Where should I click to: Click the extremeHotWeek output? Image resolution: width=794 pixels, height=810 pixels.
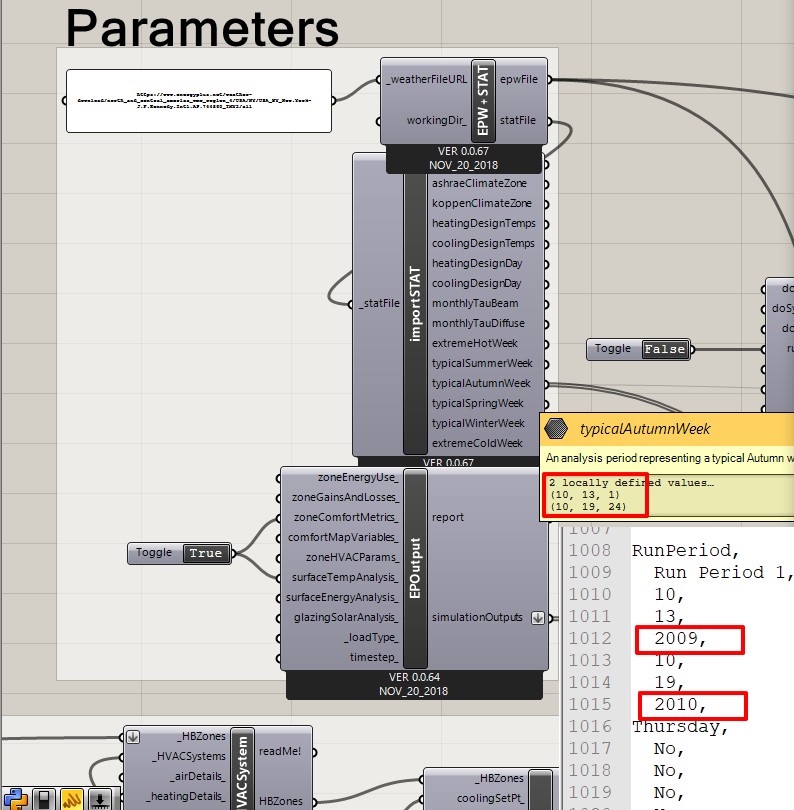click(x=474, y=344)
